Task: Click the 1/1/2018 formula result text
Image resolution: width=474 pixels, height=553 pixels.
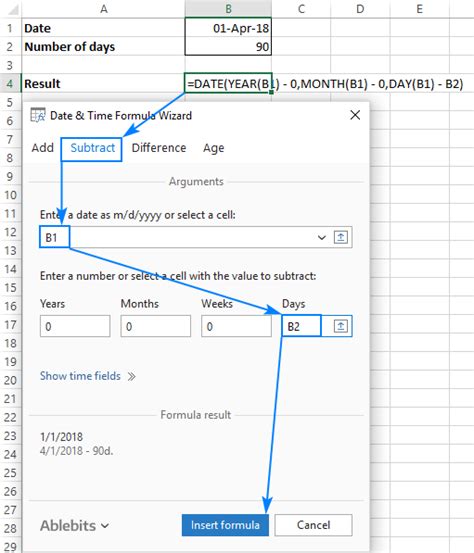Action: click(x=61, y=437)
